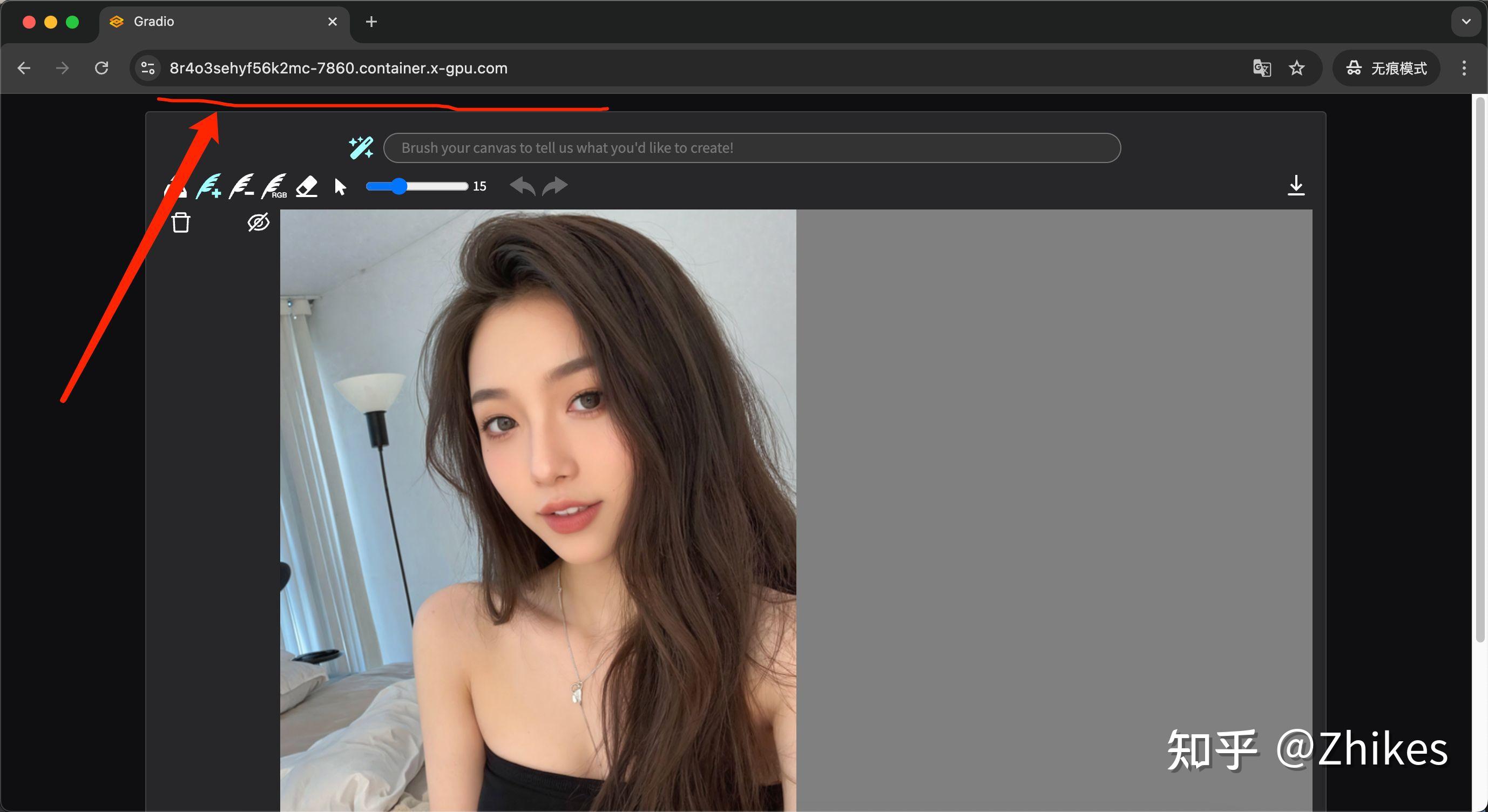
Task: Close the Gradio tab
Action: pyautogui.click(x=333, y=22)
